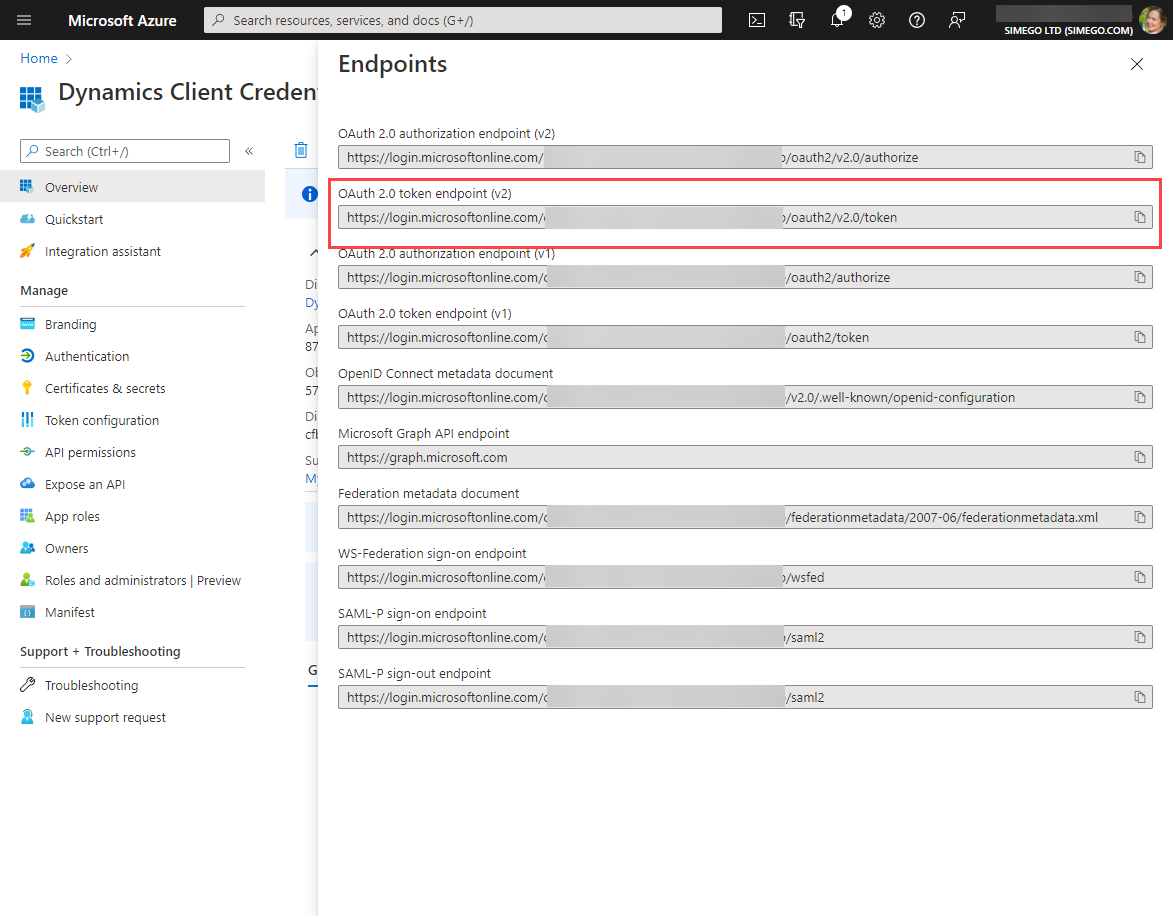
Task: Open Roles and administrators Preview
Action: (132, 581)
